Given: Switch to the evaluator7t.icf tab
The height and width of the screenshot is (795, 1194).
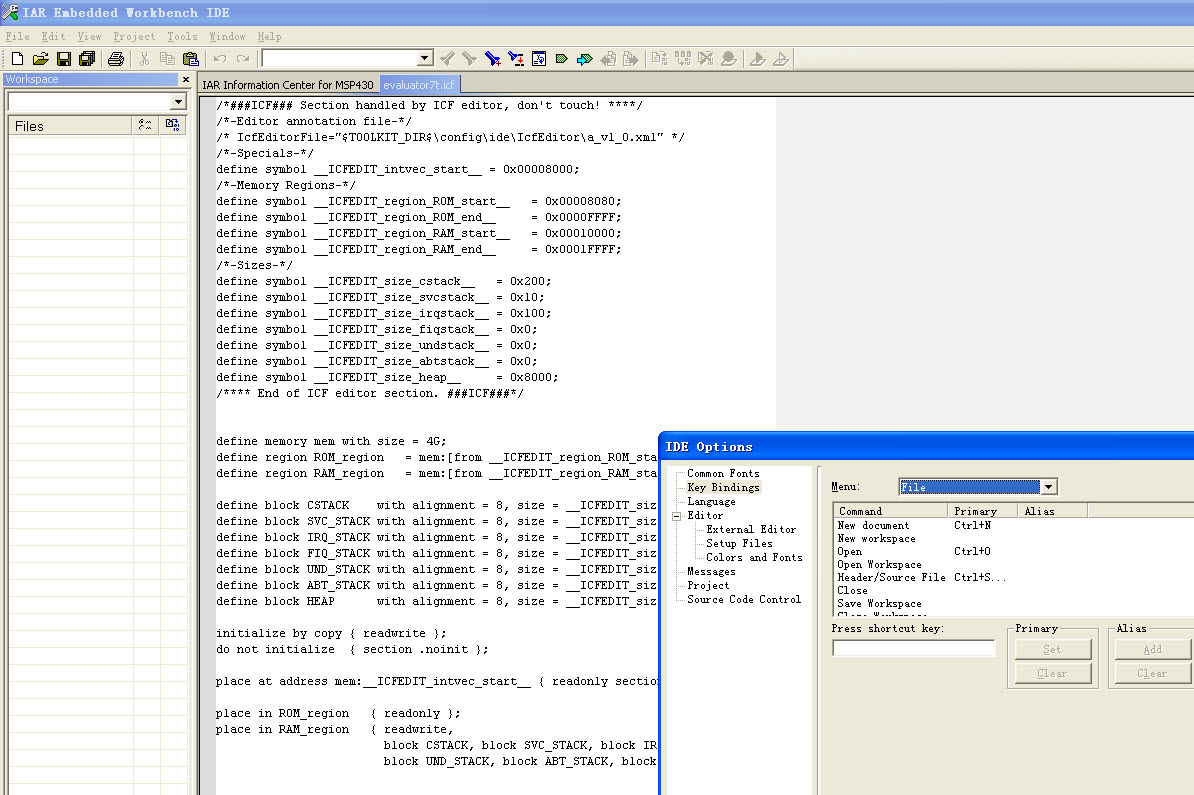Looking at the screenshot, I should [419, 85].
